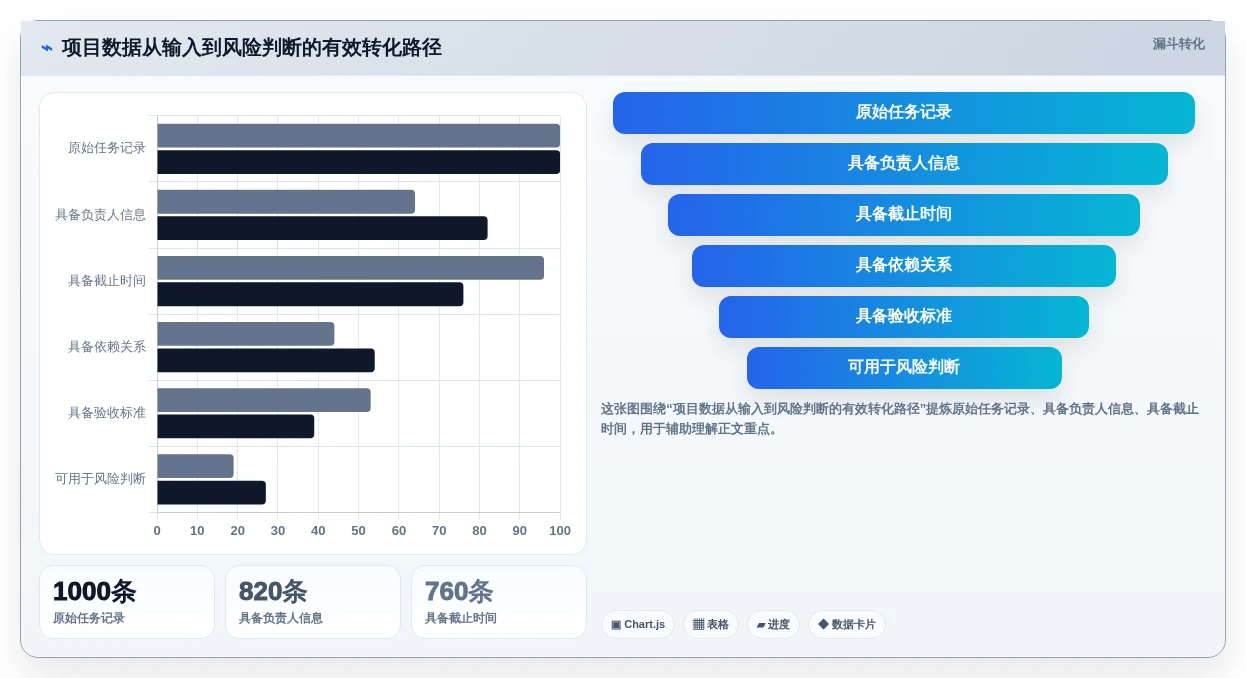This screenshot has height=678, width=1246.
Task: Click the dark bar for 具备依赖关系
Action: pyautogui.click(x=266, y=360)
